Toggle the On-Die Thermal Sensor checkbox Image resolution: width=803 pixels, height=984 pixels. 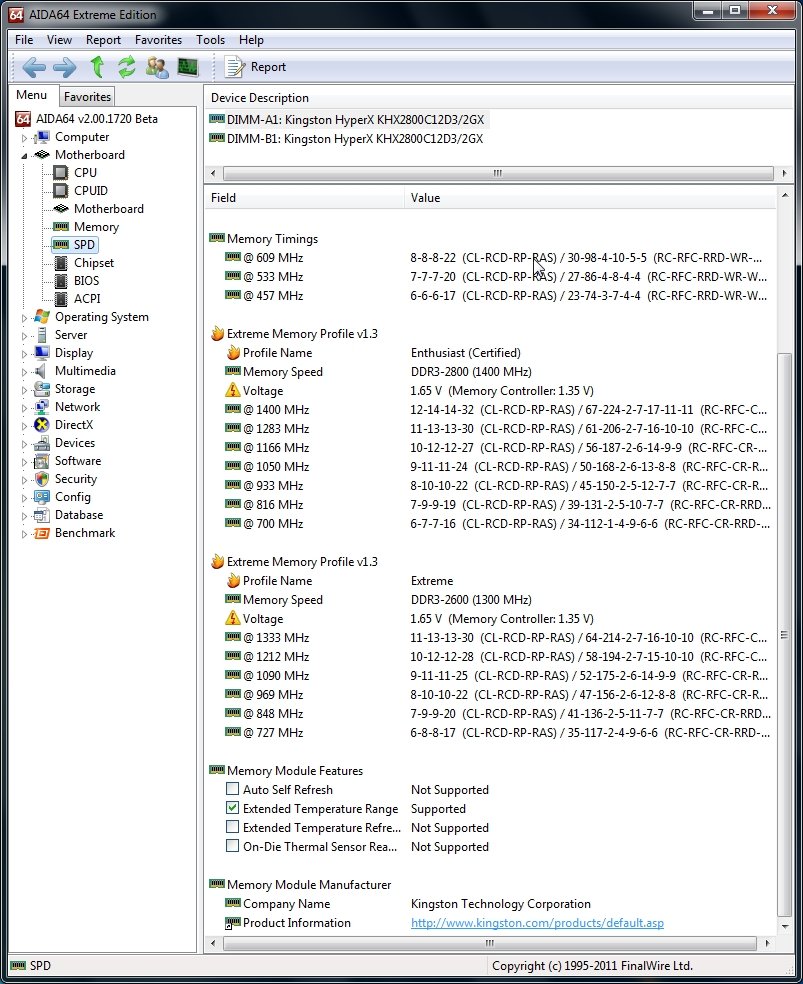click(233, 846)
